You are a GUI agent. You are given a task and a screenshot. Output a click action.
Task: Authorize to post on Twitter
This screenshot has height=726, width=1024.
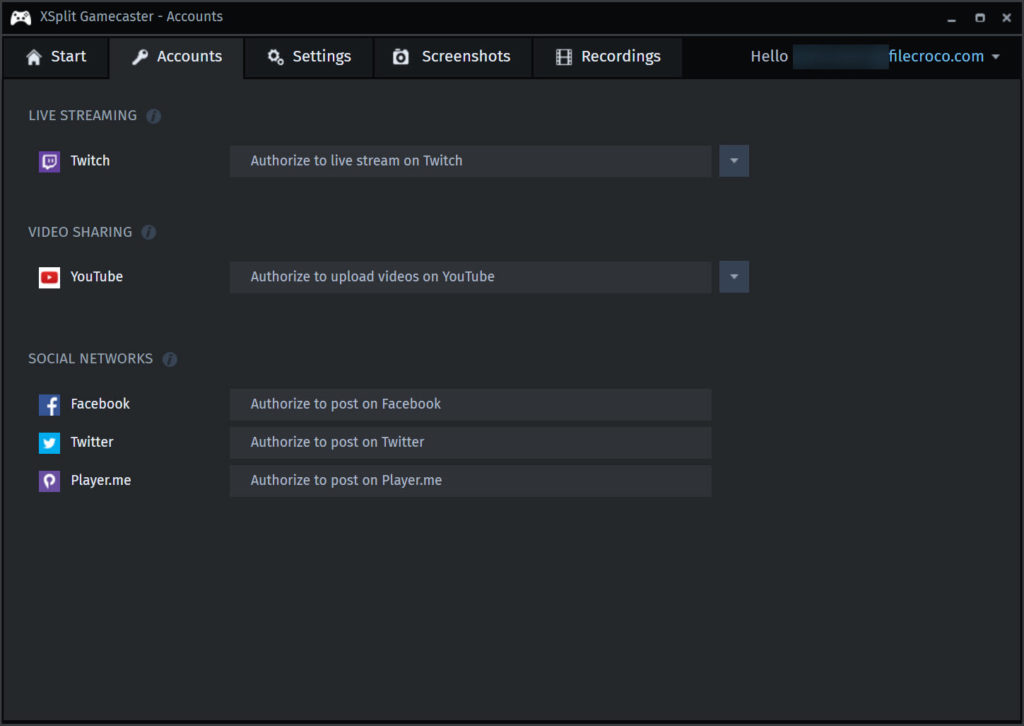click(x=471, y=443)
